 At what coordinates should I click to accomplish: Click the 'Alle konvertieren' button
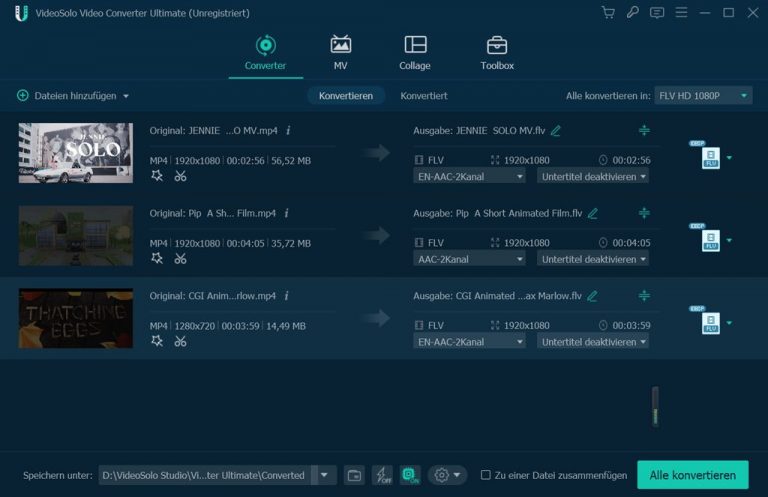tap(693, 475)
